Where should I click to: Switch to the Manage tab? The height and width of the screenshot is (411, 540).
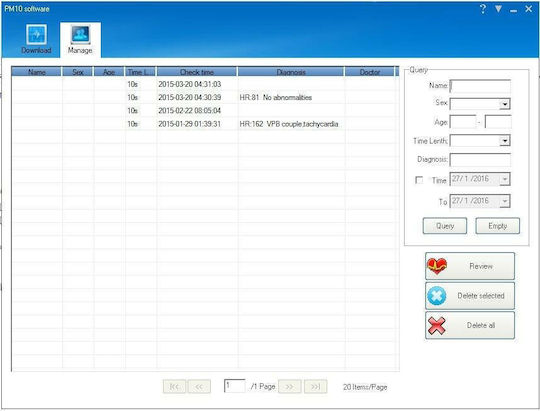80,39
